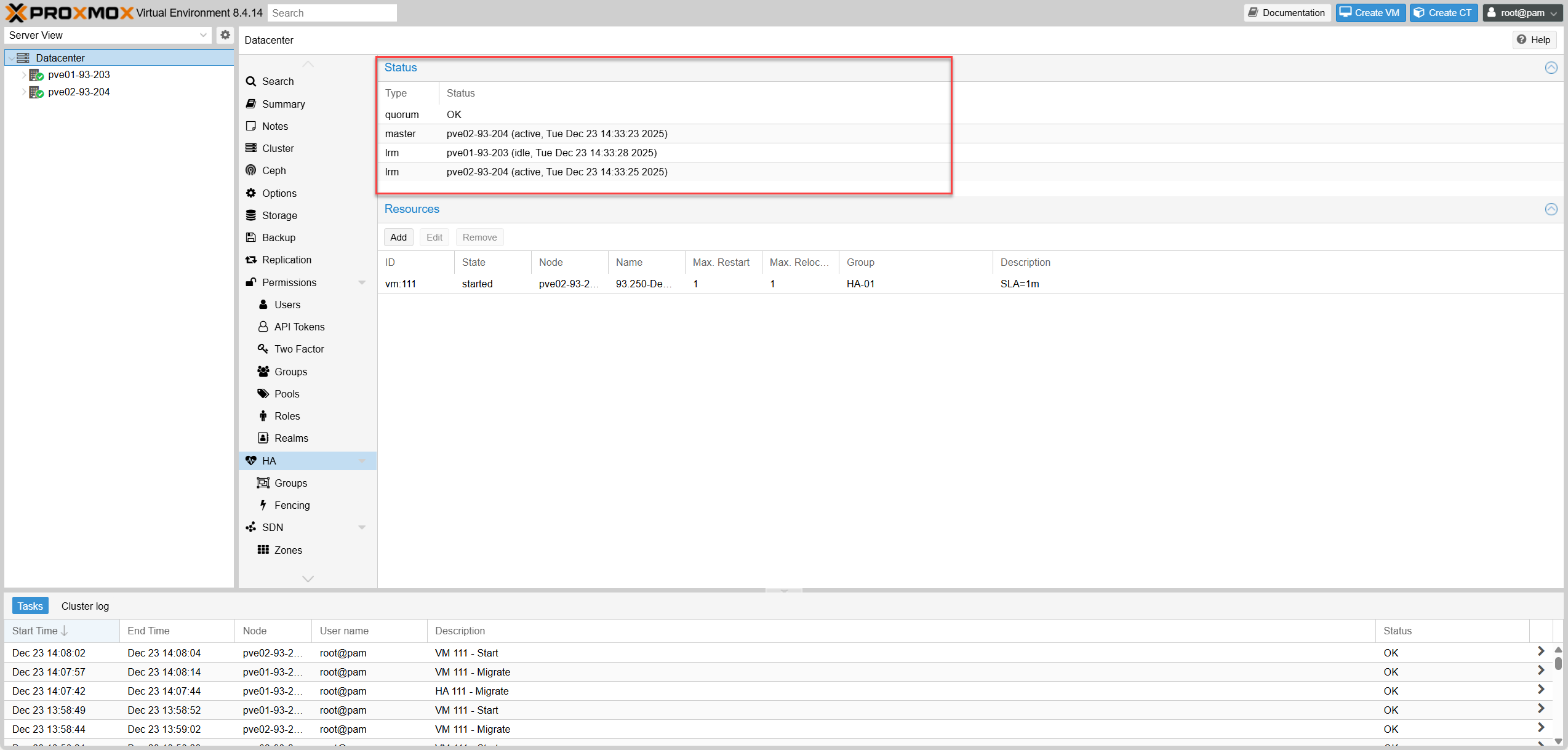
Task: Expand the pve01-93-203 tree node
Action: [x=24, y=75]
